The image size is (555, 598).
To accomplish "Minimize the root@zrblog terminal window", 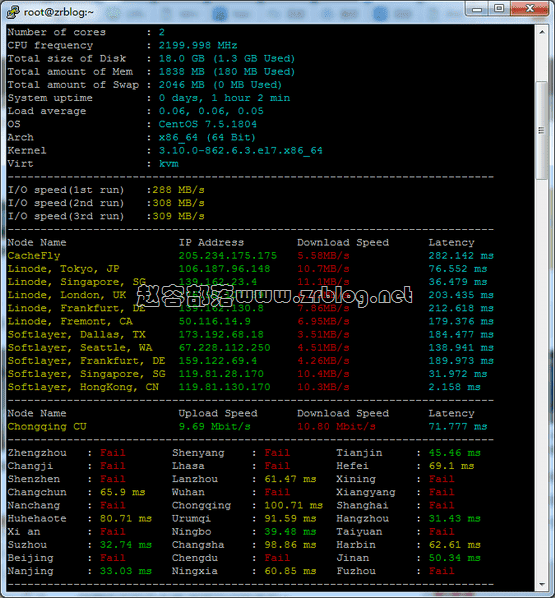I will coord(477,8).
